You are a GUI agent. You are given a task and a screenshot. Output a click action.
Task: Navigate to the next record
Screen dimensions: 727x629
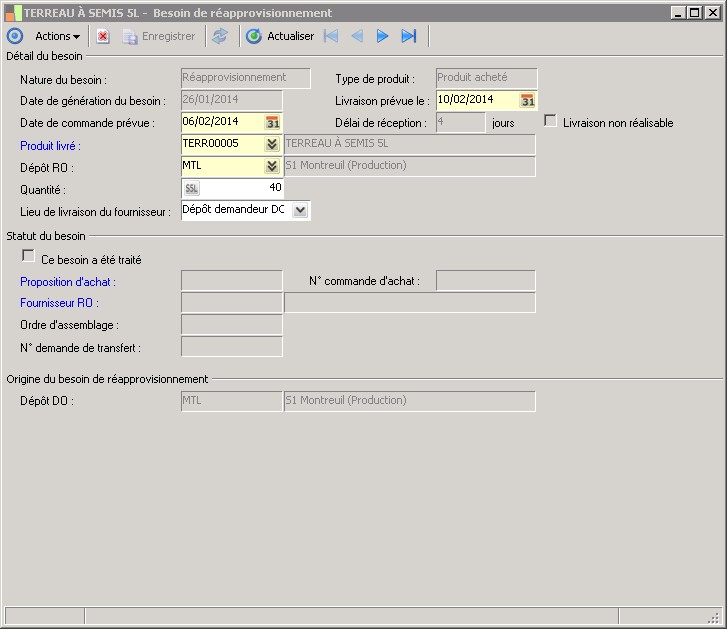[x=382, y=36]
